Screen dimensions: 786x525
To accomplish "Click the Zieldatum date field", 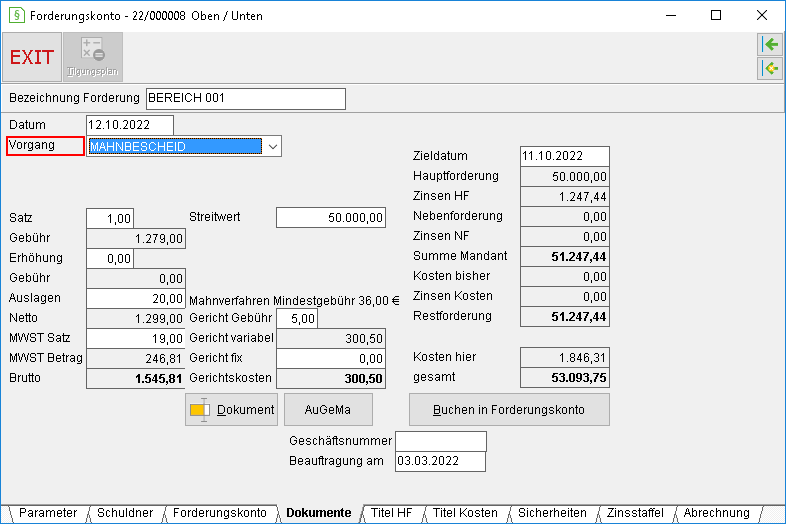I will (564, 156).
